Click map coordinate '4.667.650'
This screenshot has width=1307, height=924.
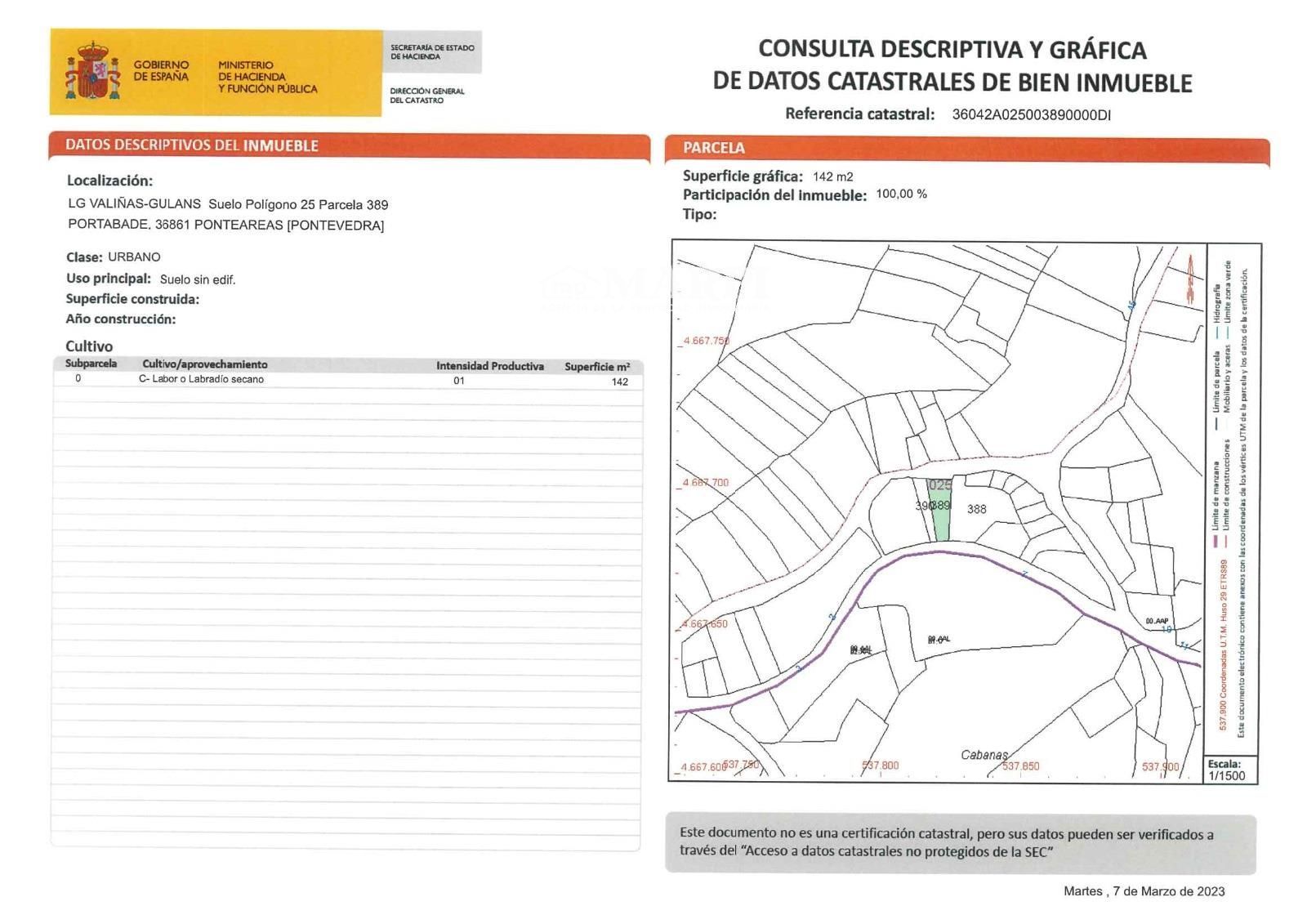click(705, 624)
